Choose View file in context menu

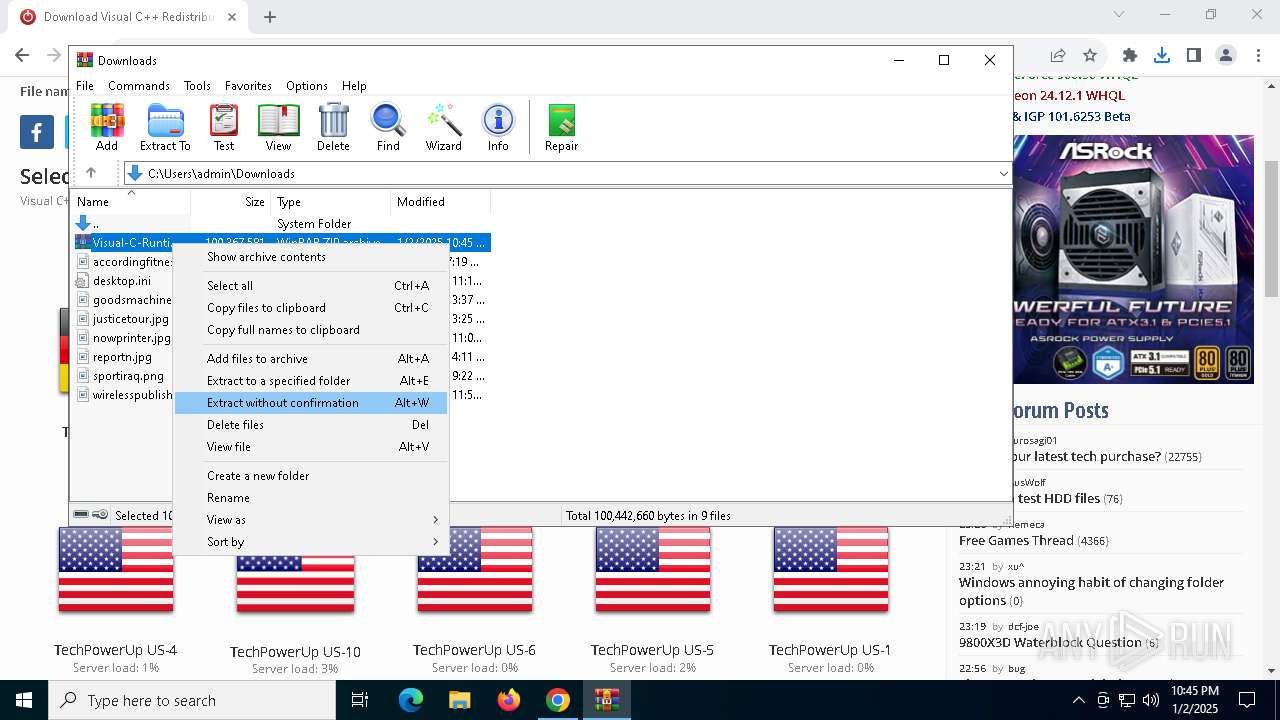[311, 446]
